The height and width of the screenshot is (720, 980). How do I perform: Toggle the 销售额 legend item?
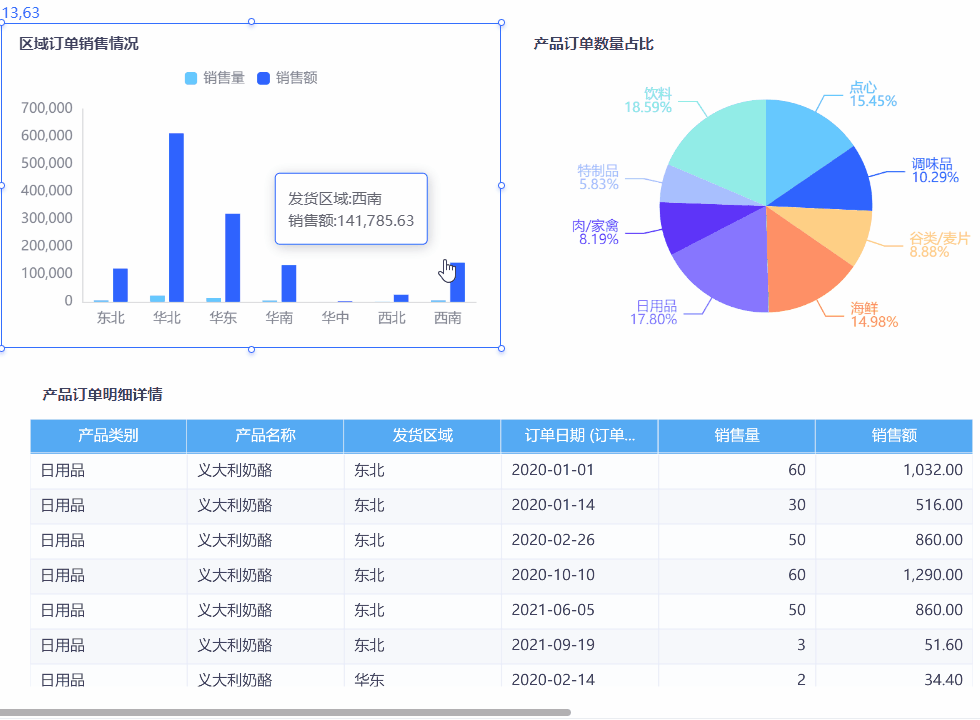288,78
